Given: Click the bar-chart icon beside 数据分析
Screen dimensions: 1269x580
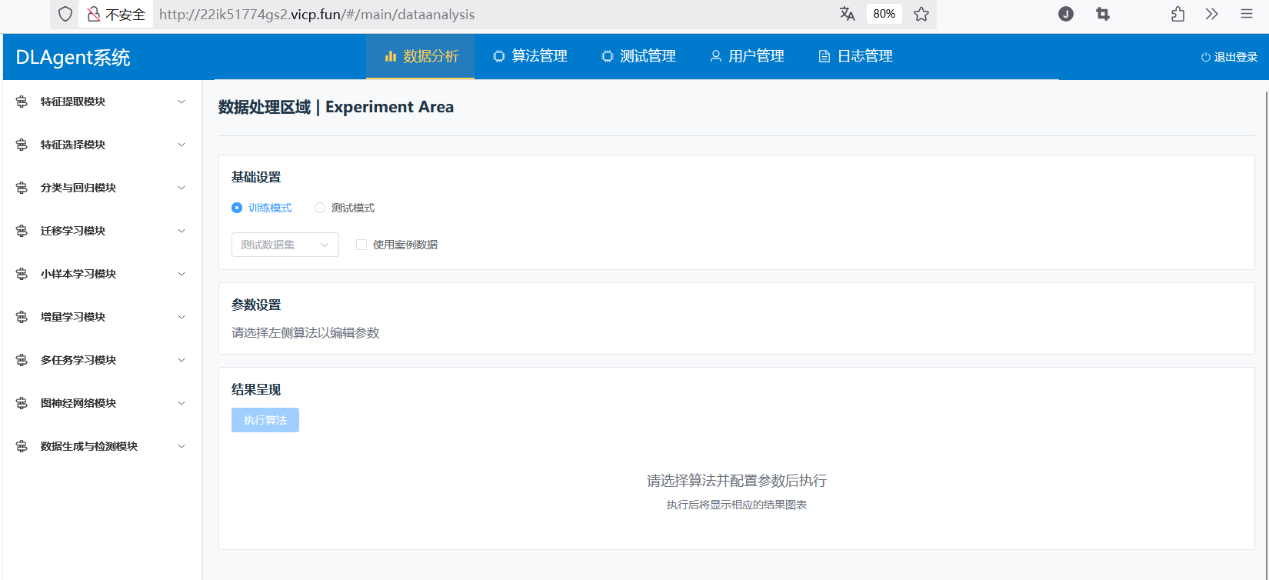Looking at the screenshot, I should 390,56.
